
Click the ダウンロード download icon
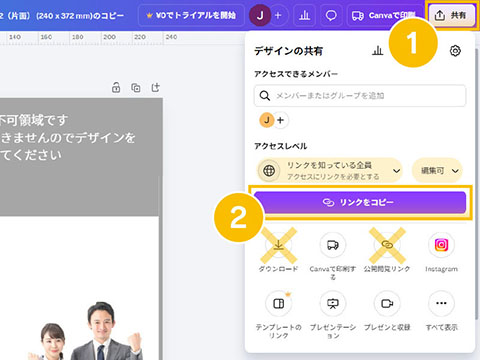click(278, 245)
